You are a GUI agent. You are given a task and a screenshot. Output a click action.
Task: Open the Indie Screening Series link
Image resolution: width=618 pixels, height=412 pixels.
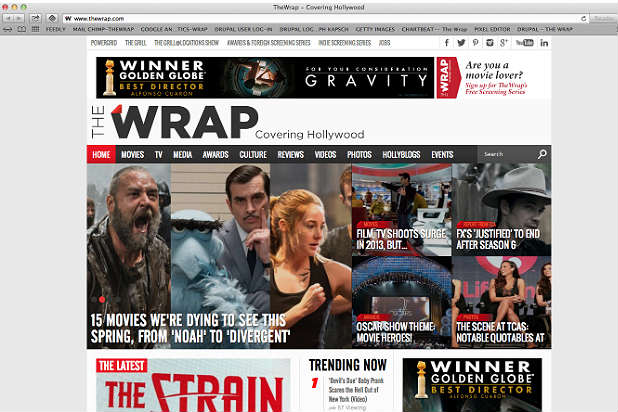point(345,43)
